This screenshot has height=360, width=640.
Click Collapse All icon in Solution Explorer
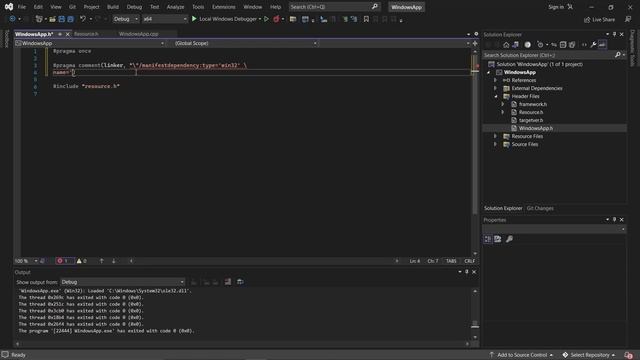click(563, 45)
